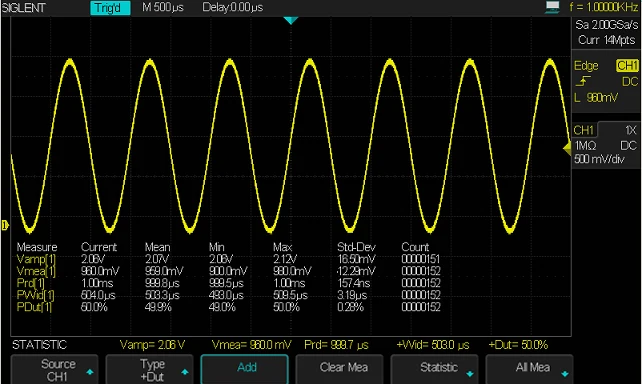Image resolution: width=642 pixels, height=384 pixels.
Task: Click the channel 1 ground marker on left edge
Action: click(5, 225)
